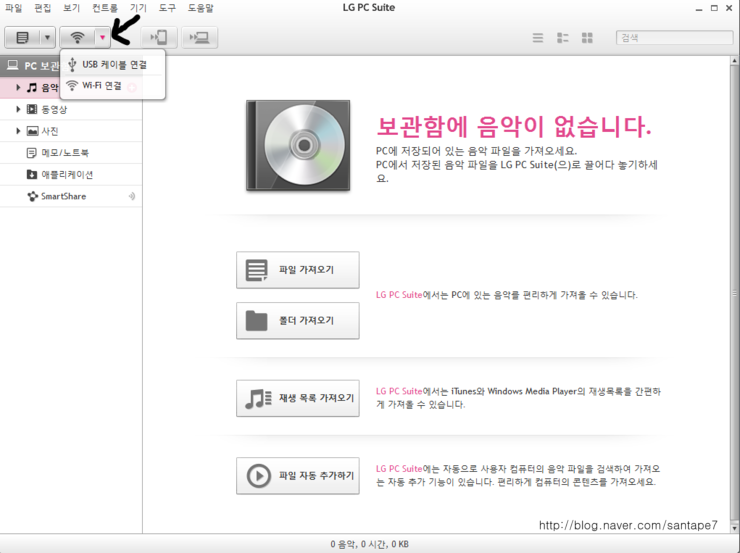The width and height of the screenshot is (740, 553).
Task: Click status text 0 음악, 0 시간, 0 KB
Action: [x=370, y=544]
